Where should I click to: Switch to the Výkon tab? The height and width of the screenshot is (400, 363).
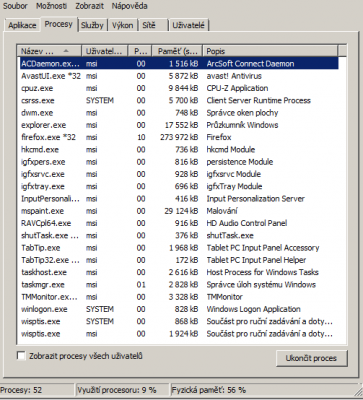pos(122,25)
